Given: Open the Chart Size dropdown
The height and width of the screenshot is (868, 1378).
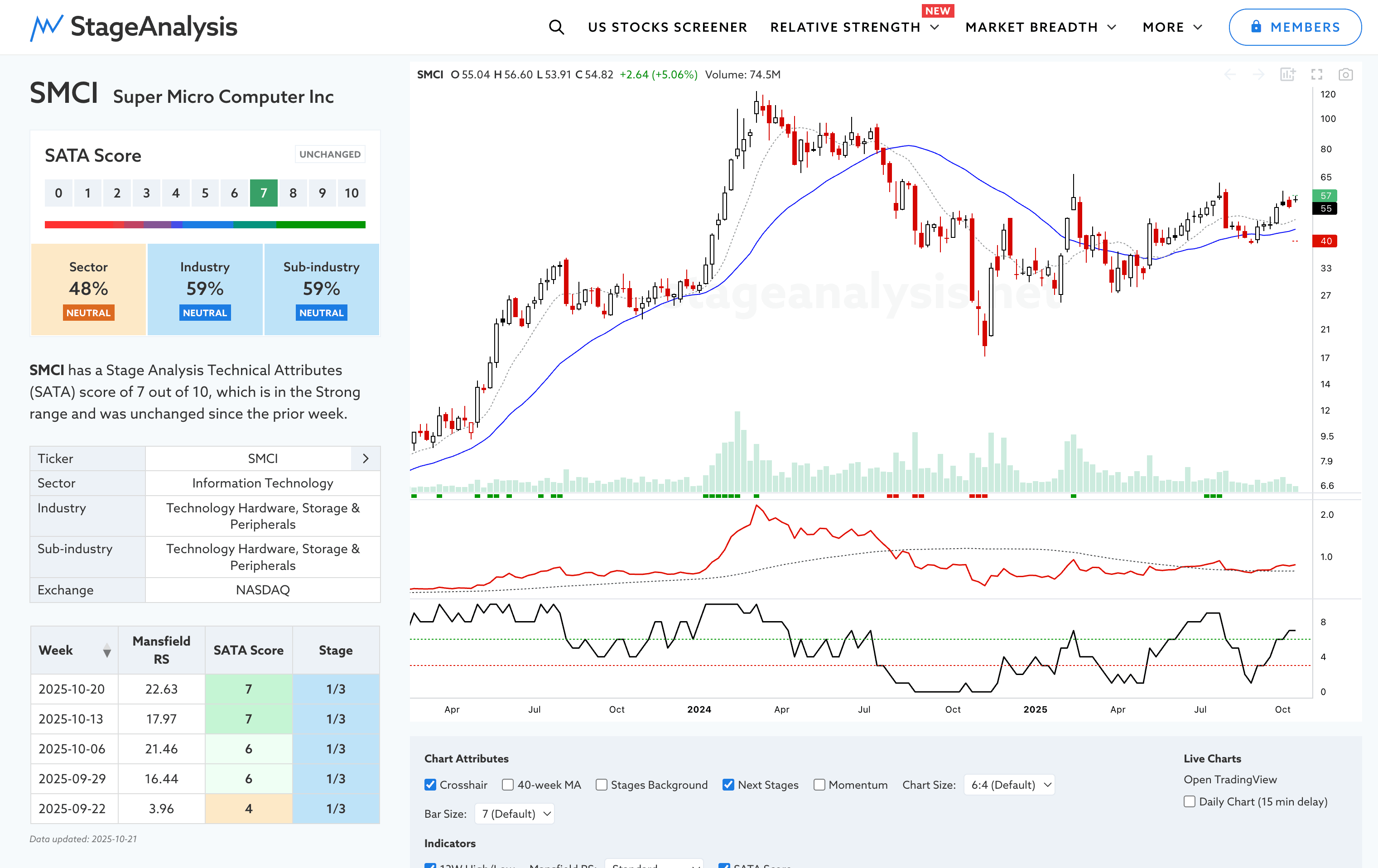Looking at the screenshot, I should [1009, 785].
